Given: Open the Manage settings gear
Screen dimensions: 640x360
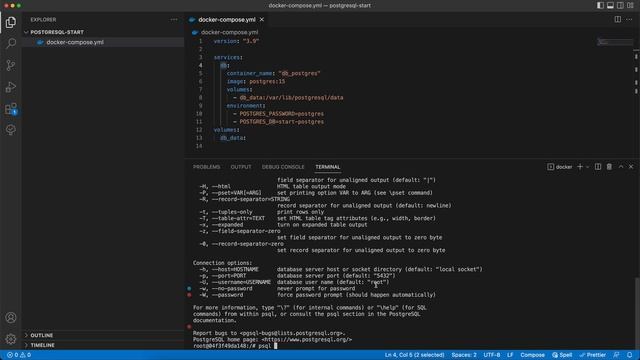Looking at the screenshot, I should (11, 339).
